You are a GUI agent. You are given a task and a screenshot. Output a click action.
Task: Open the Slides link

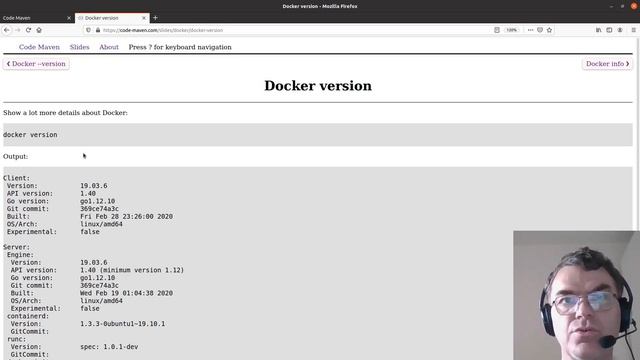tap(79, 47)
